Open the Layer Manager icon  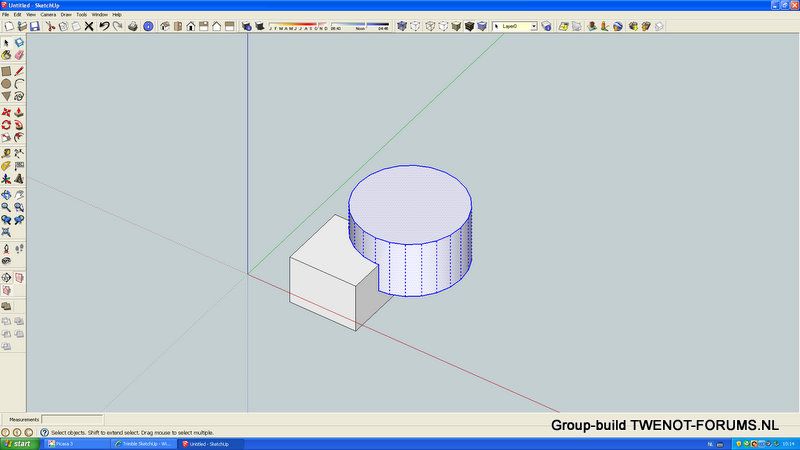[547, 26]
